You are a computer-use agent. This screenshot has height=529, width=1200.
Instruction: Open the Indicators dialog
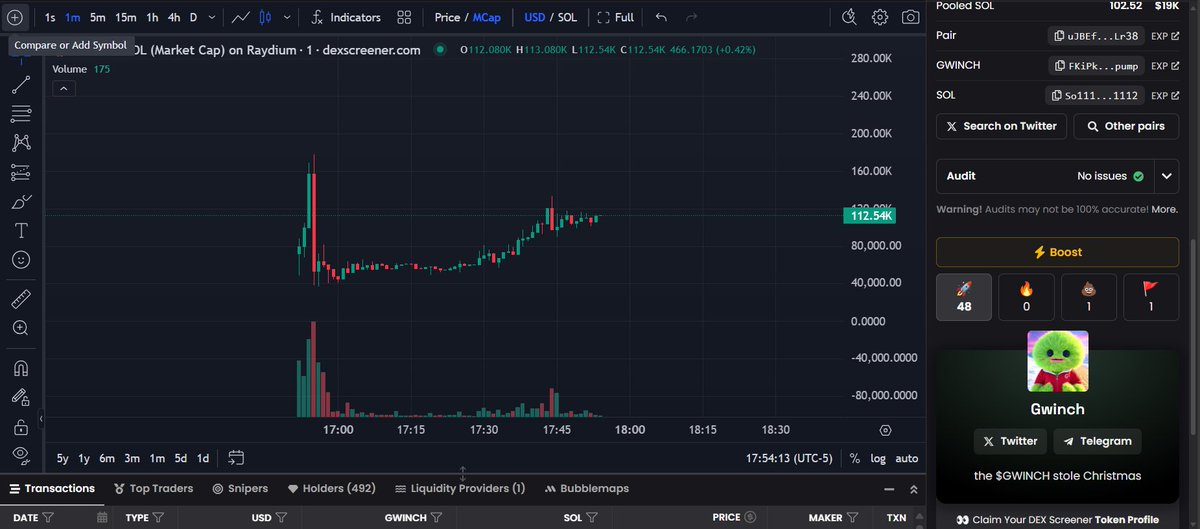click(x=345, y=17)
